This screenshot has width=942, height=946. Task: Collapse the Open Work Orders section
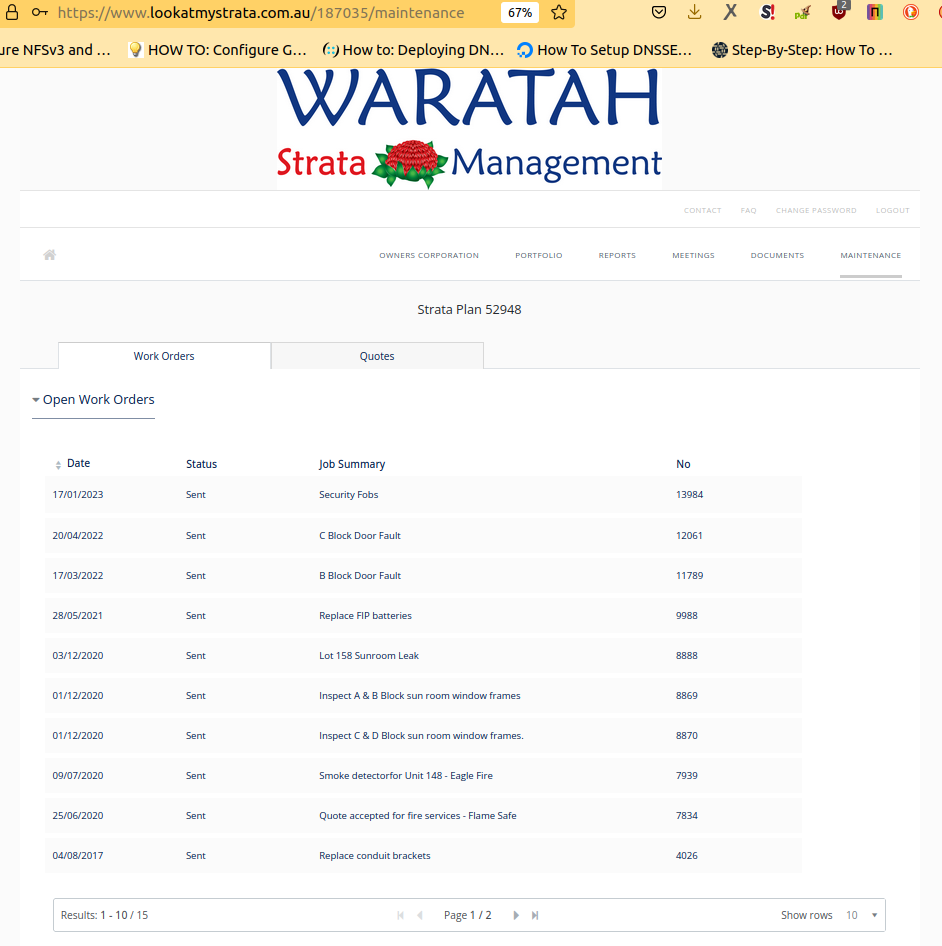tap(94, 399)
